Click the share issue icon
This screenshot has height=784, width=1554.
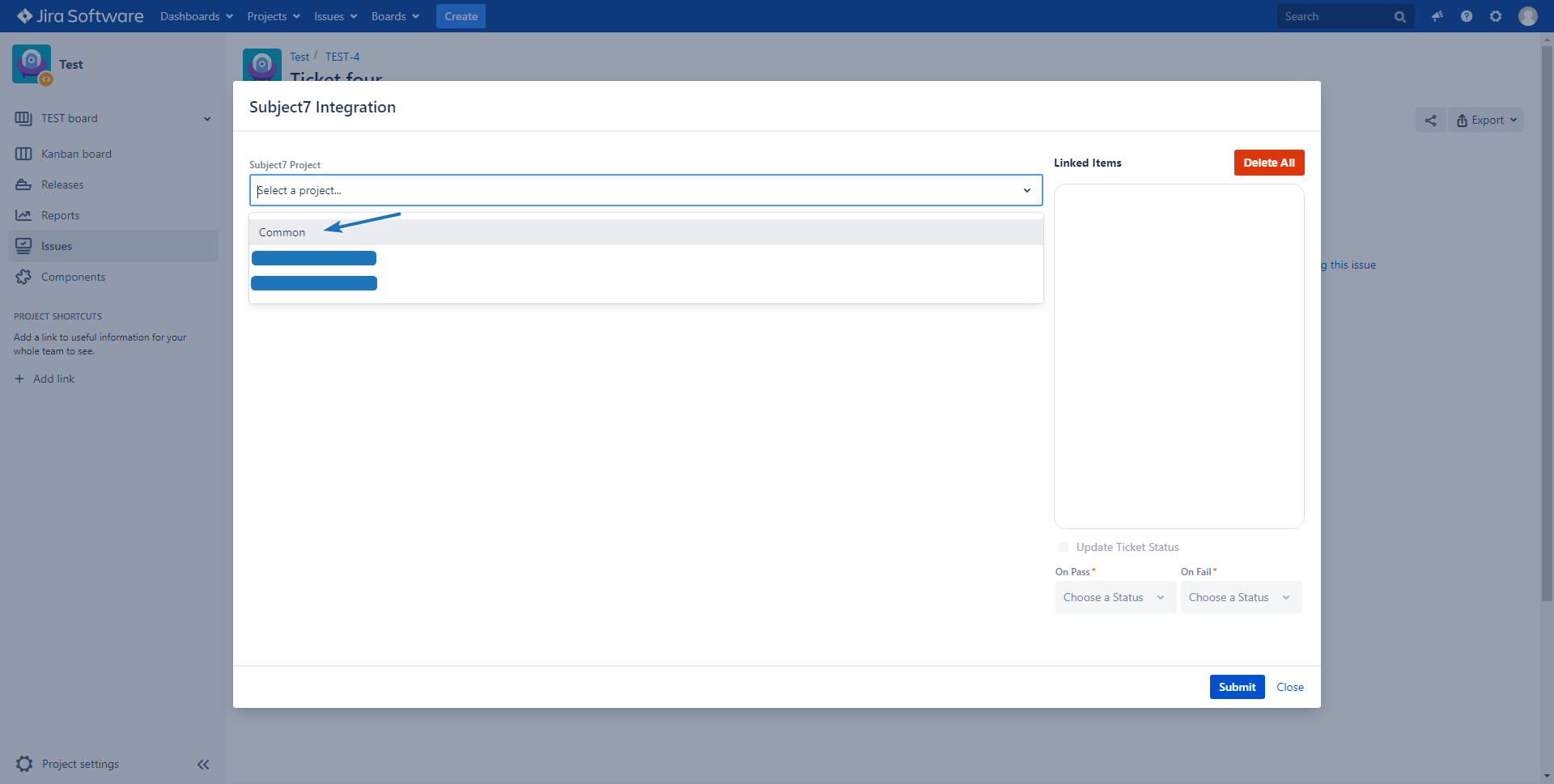1430,121
